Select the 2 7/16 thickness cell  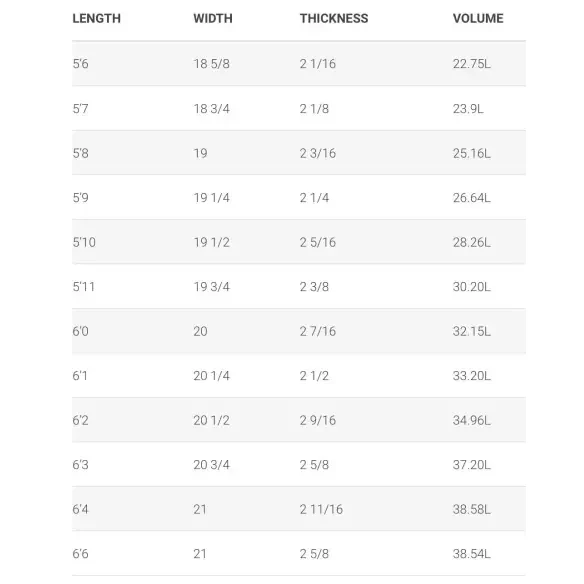click(318, 331)
